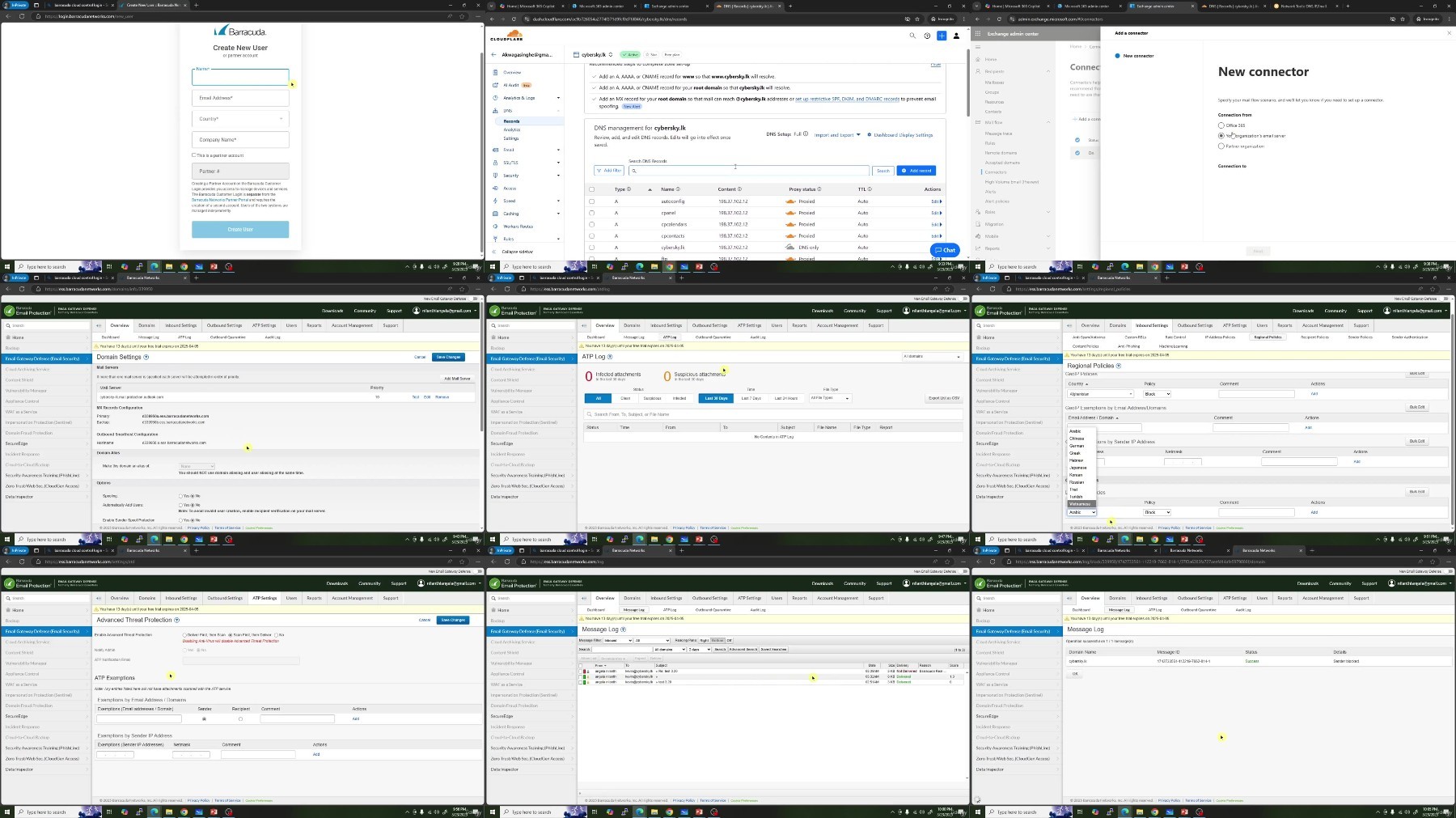Click the Name field on Create New User
The height and width of the screenshot is (818, 1456).
(x=240, y=77)
